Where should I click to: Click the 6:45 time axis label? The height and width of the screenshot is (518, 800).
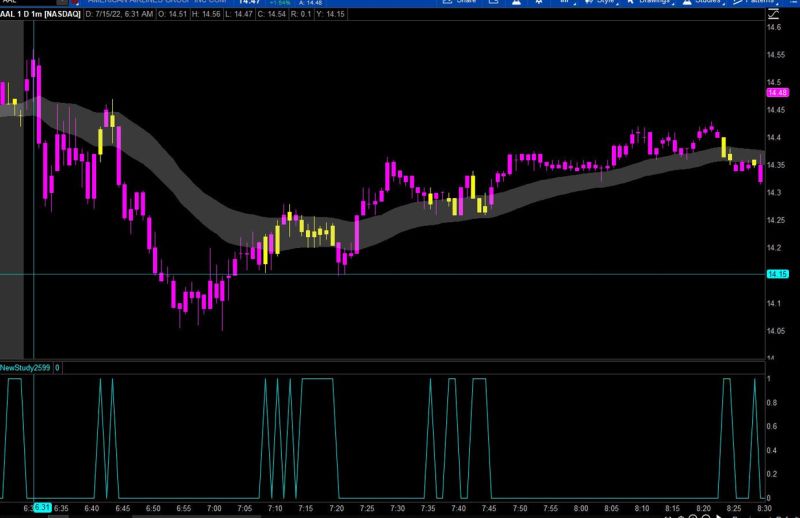click(122, 508)
